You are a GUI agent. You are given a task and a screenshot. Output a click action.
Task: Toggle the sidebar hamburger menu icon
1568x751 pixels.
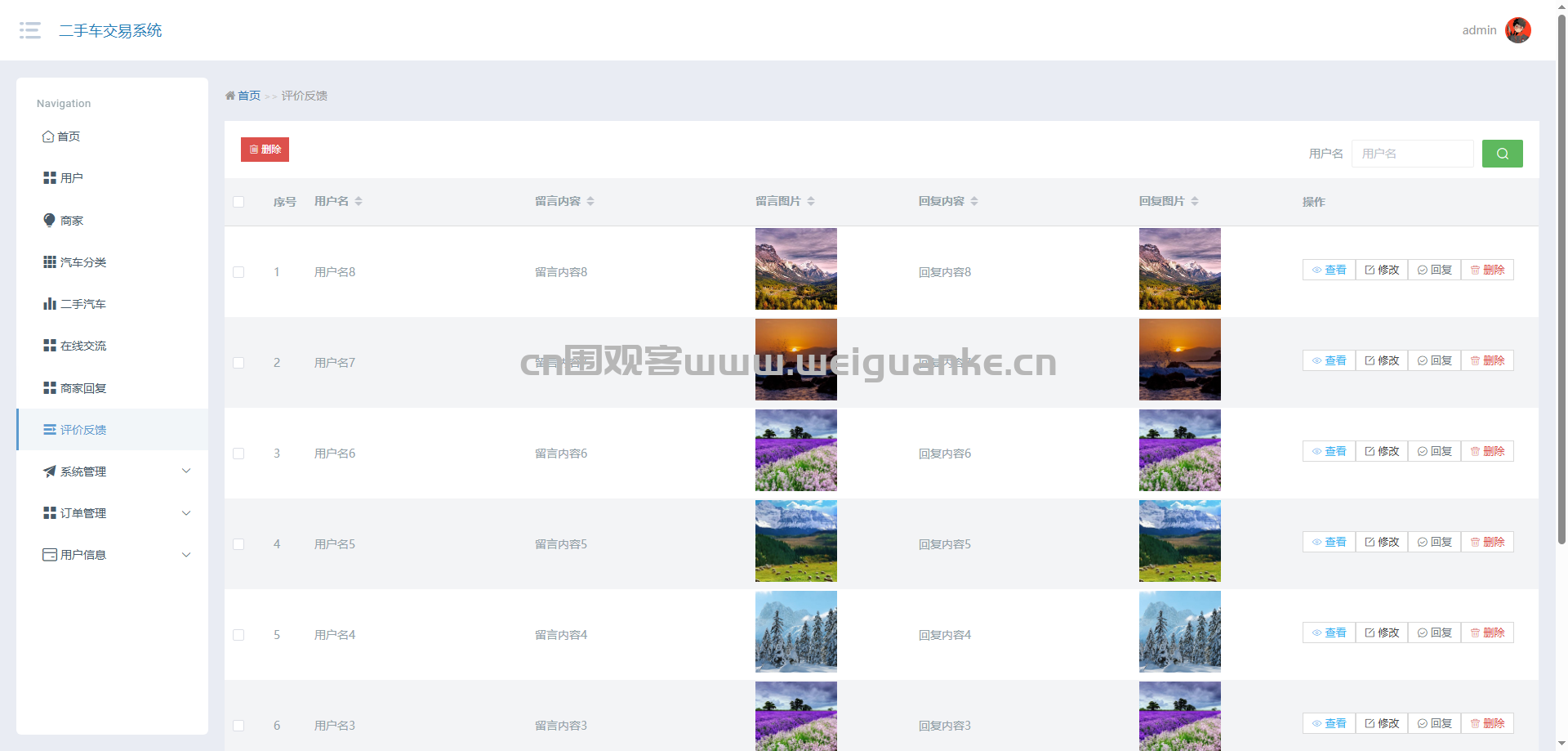[30, 30]
